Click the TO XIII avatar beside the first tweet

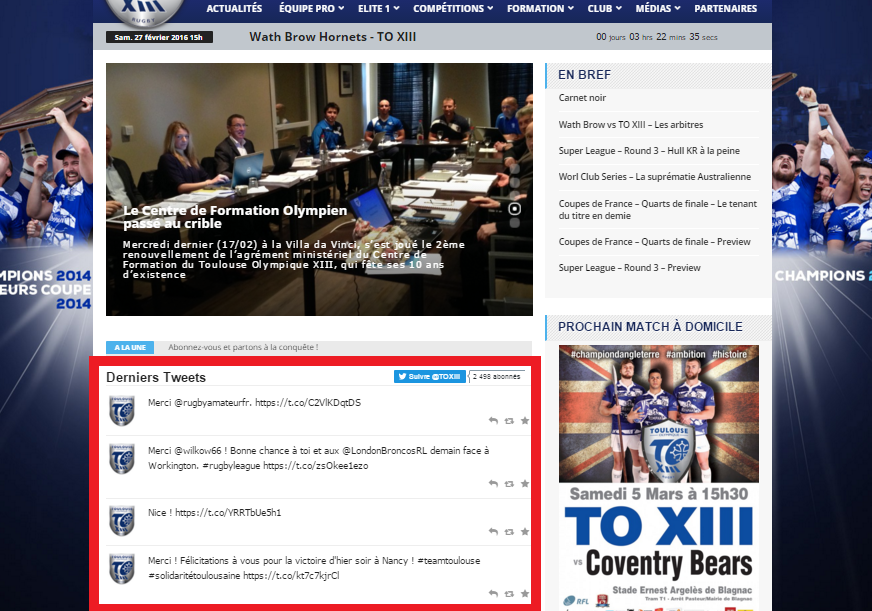[x=122, y=411]
